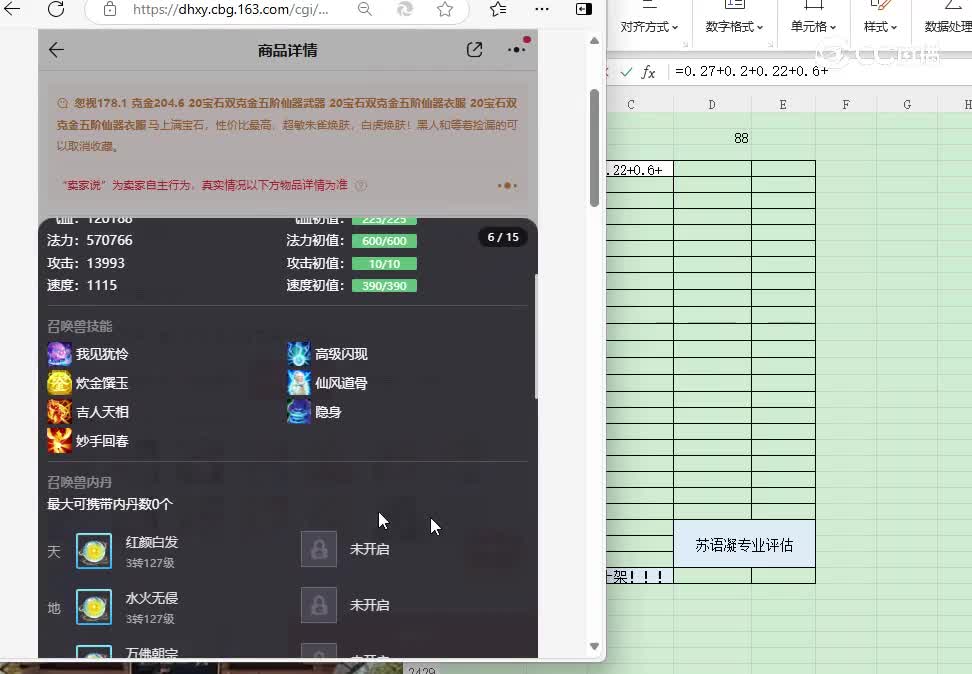Click 6 / 15 page indicator badge
Screen dimensions: 972x674
point(503,237)
